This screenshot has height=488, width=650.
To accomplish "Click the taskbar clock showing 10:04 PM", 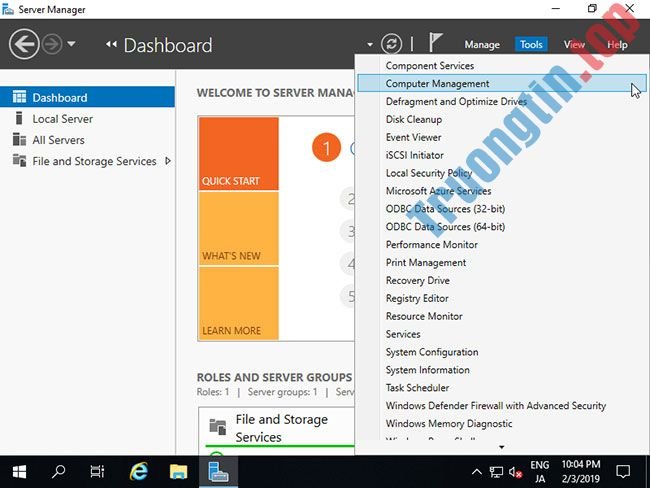I will tap(581, 472).
